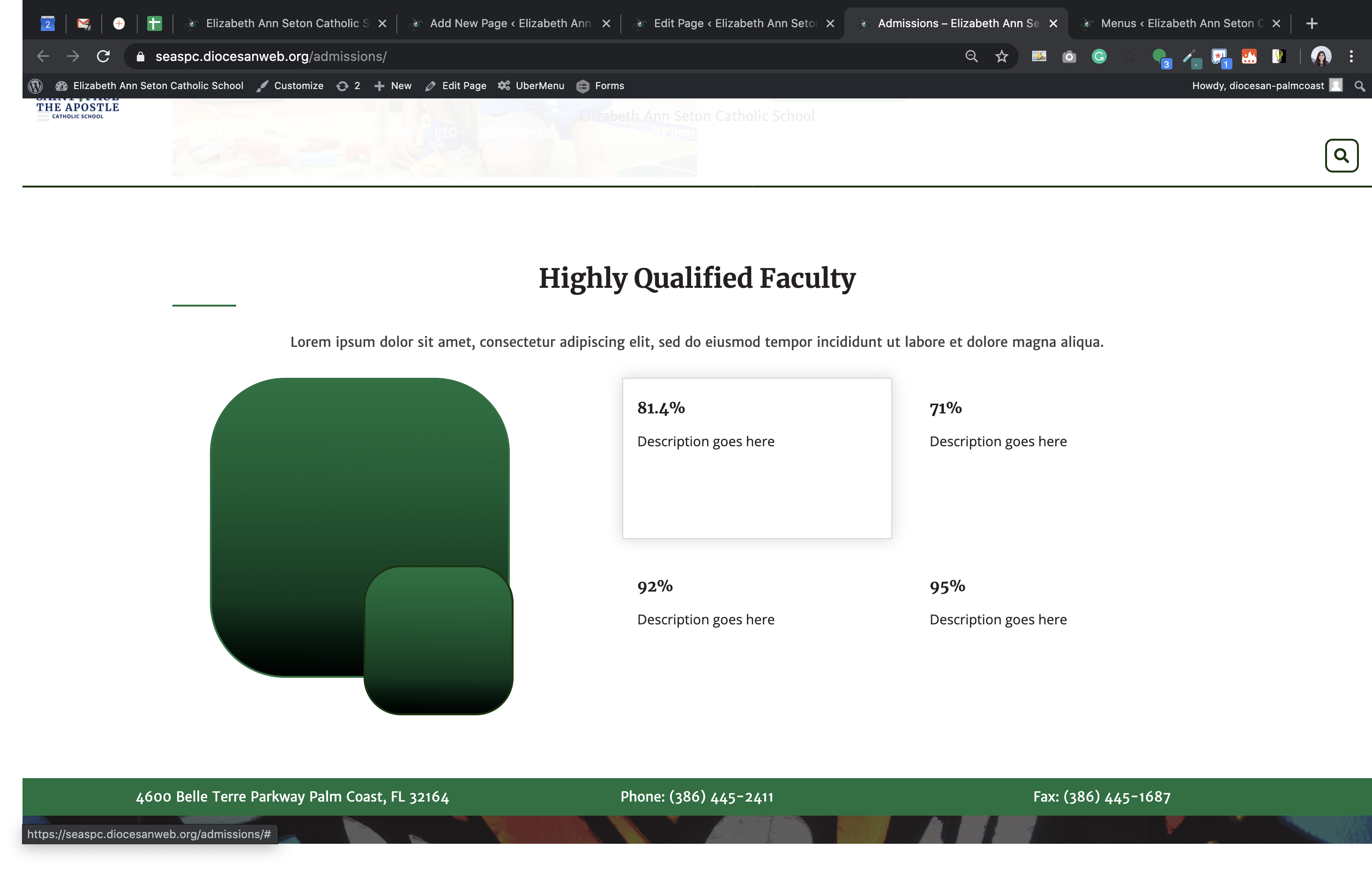The image size is (1372, 870).
Task: Reload the current page
Action: click(103, 56)
